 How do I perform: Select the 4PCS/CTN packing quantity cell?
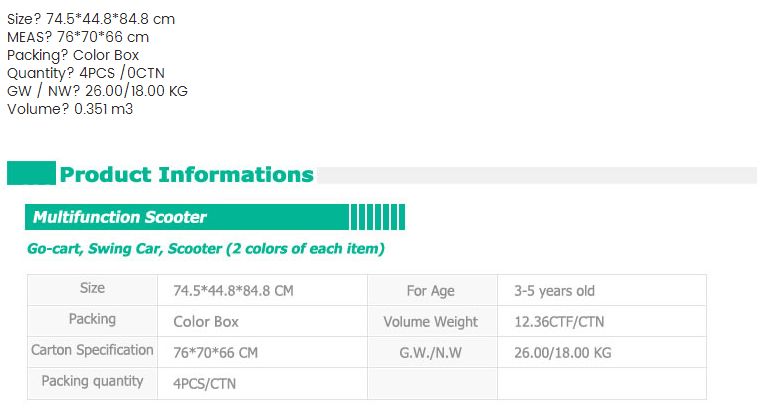point(262,383)
